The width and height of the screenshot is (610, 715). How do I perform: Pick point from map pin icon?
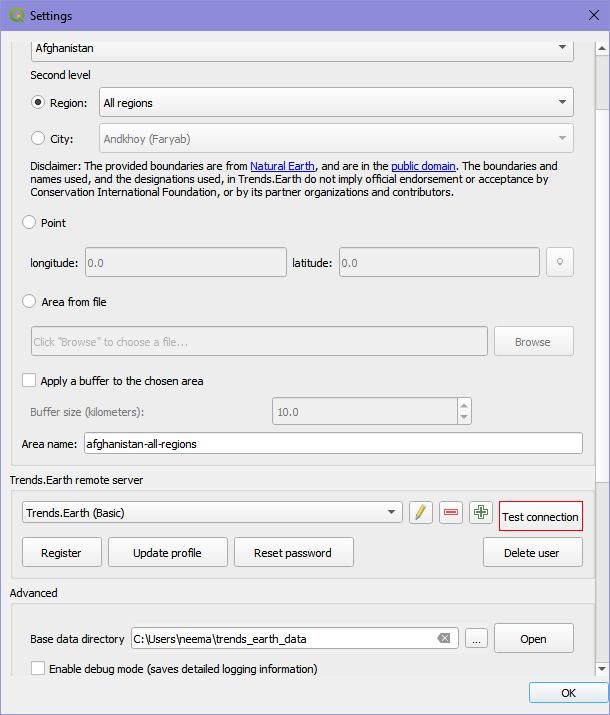(x=560, y=262)
